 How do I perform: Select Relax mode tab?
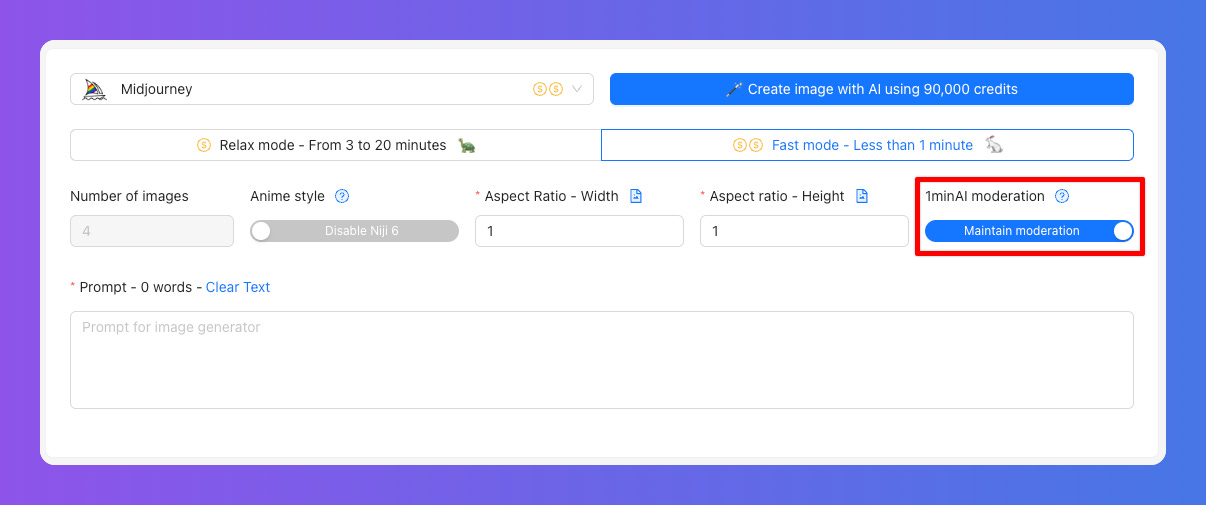pos(336,145)
